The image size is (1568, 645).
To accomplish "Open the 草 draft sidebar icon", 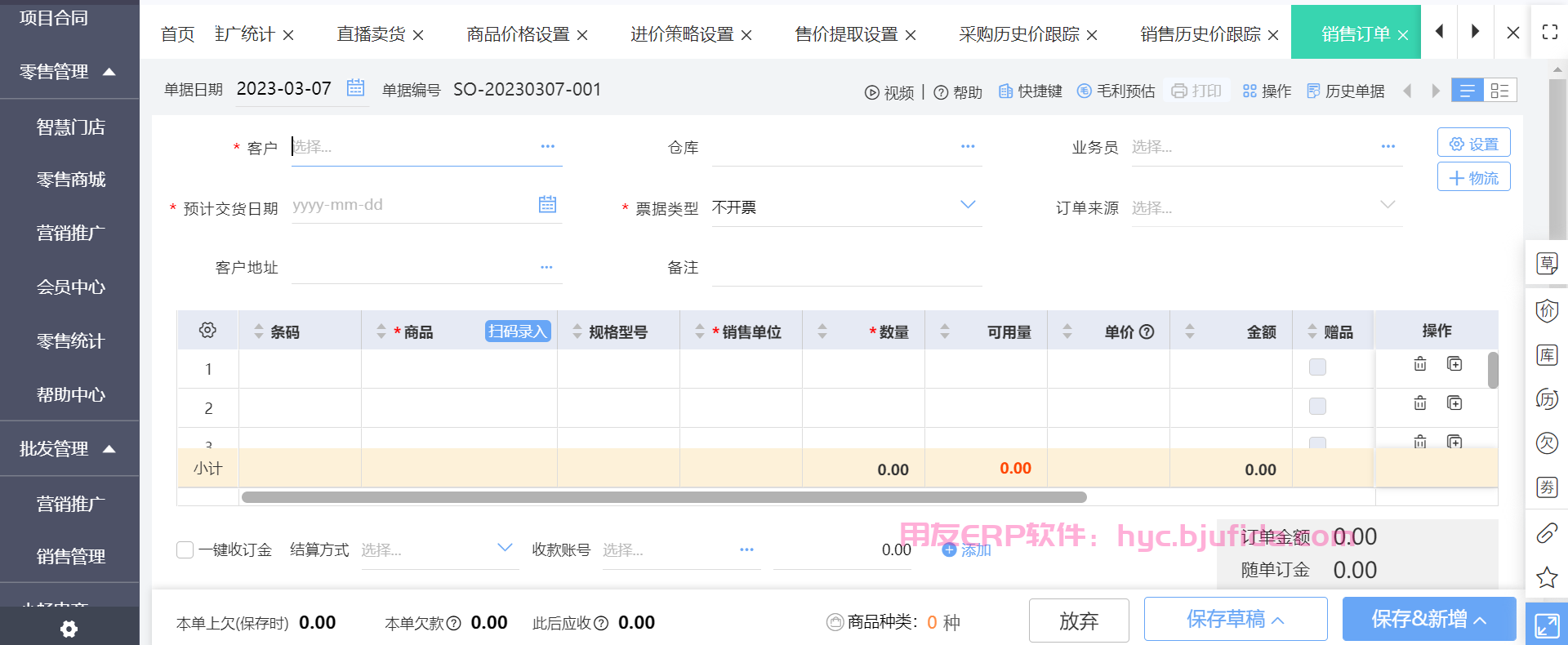I will point(1547,264).
